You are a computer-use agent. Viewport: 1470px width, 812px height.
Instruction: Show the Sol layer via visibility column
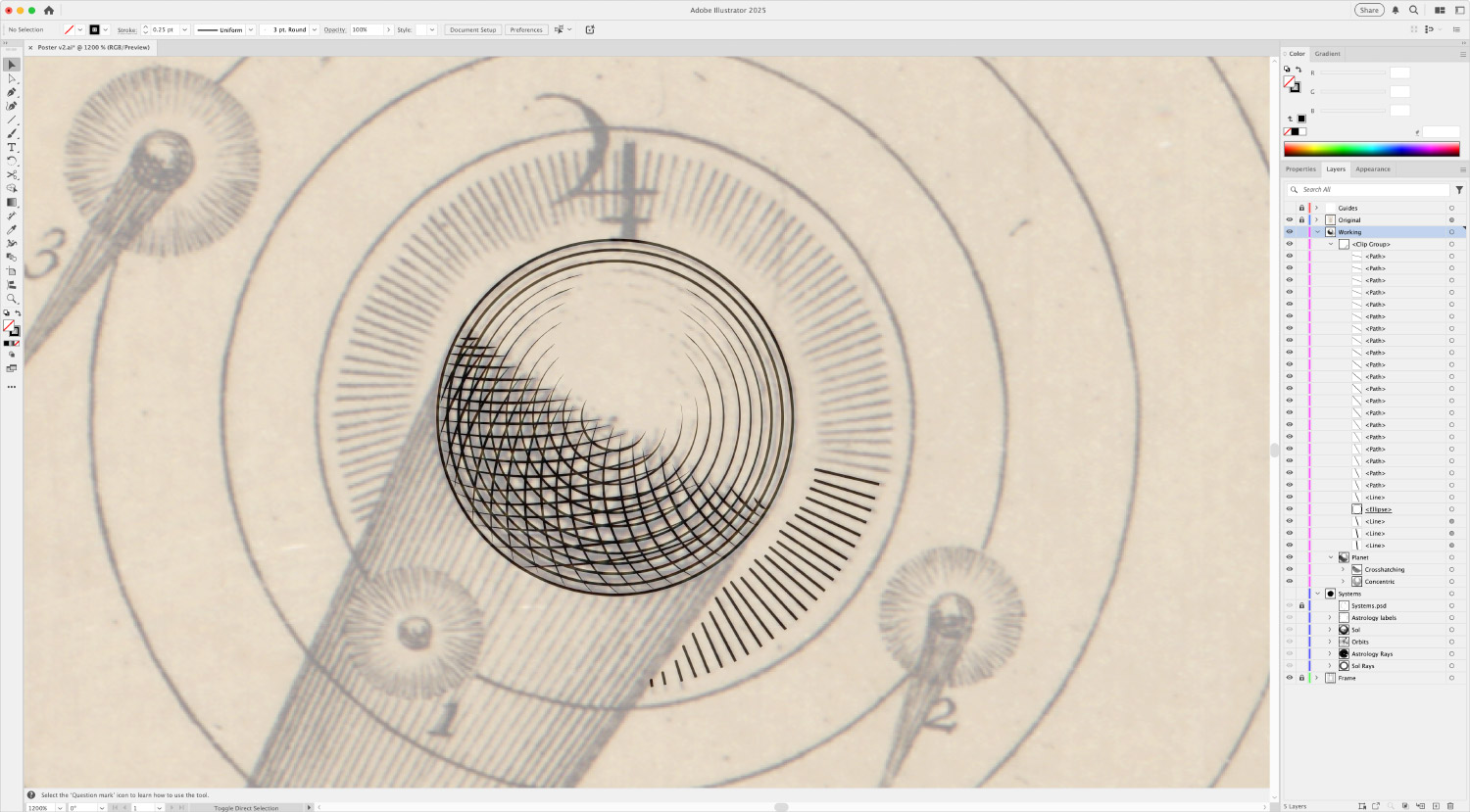pyautogui.click(x=1290, y=630)
